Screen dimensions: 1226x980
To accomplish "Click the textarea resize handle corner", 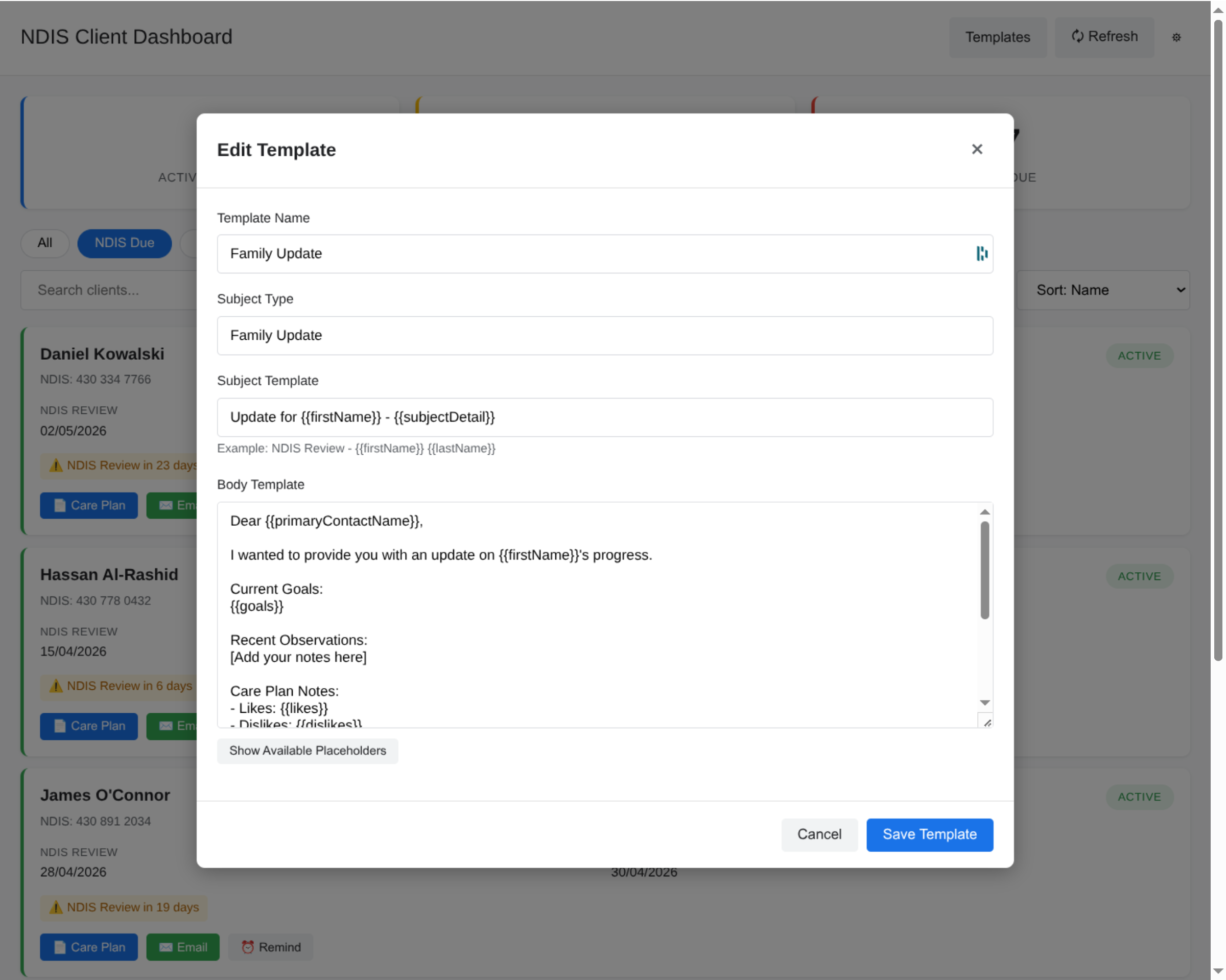I will [x=987, y=722].
